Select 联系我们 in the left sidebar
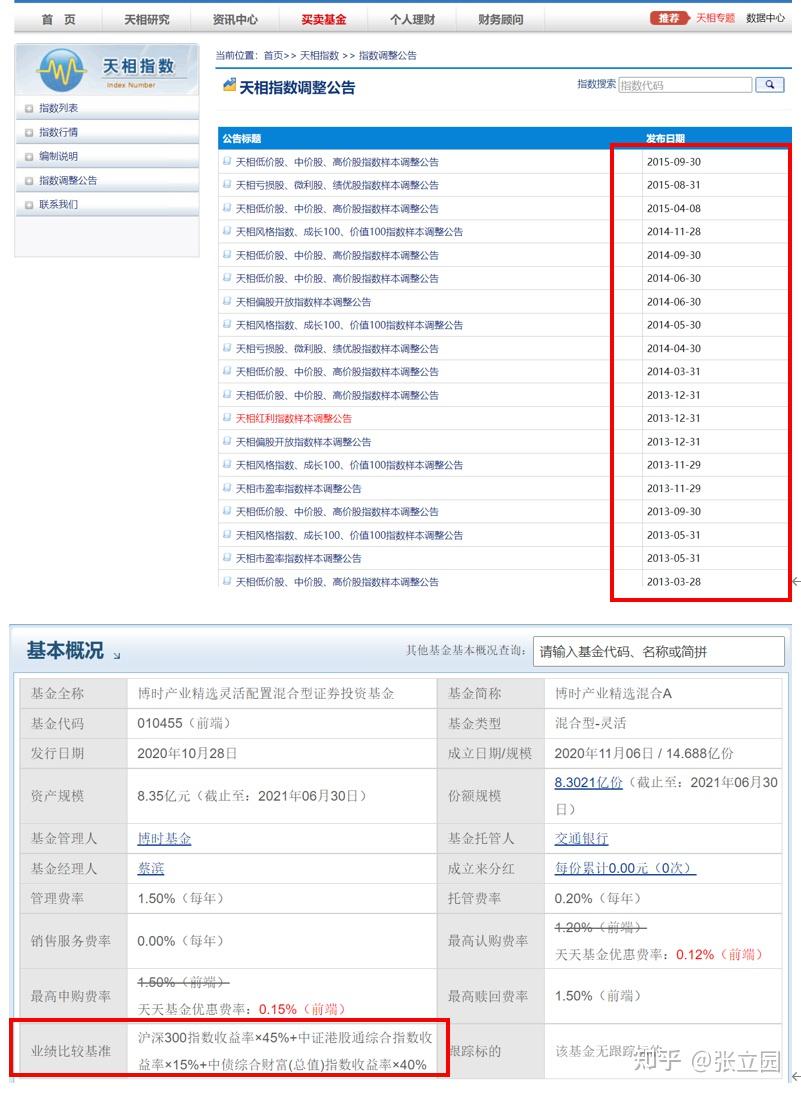 click(x=59, y=204)
